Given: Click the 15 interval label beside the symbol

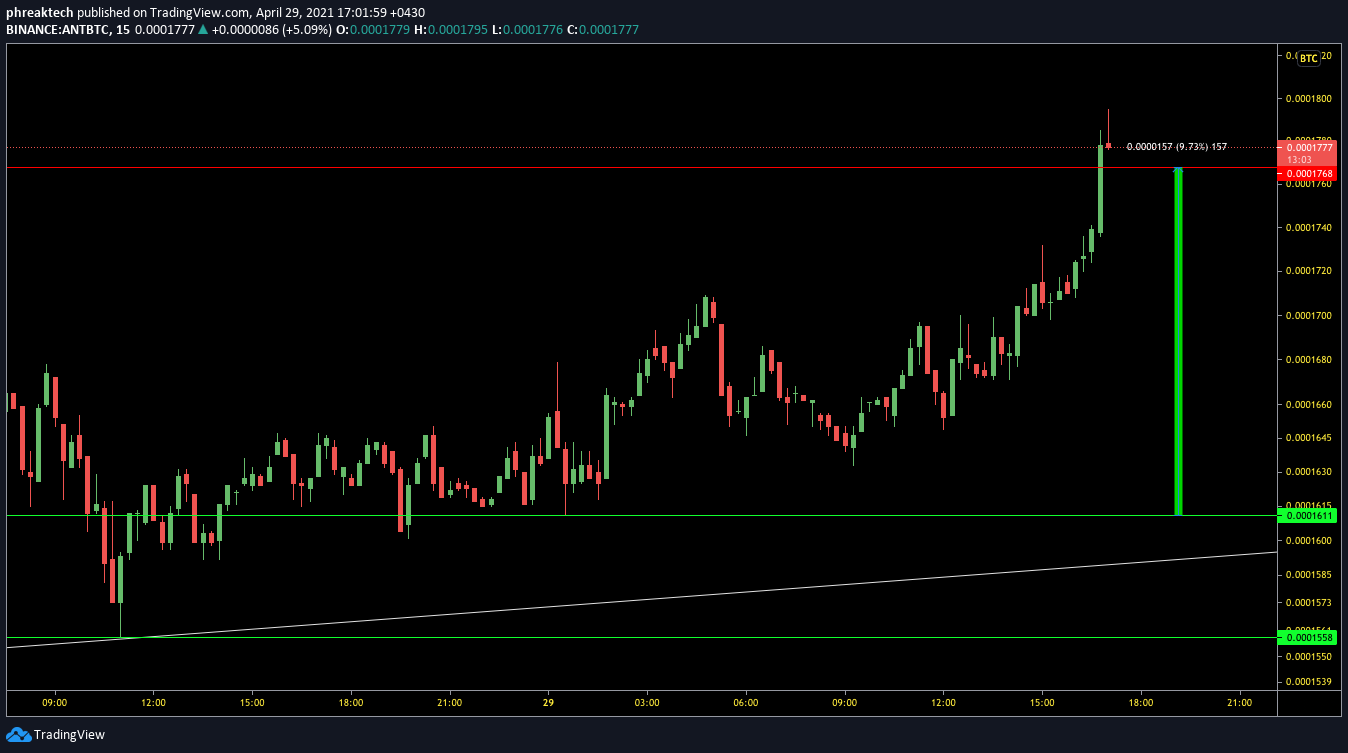Looking at the screenshot, I should tap(122, 29).
